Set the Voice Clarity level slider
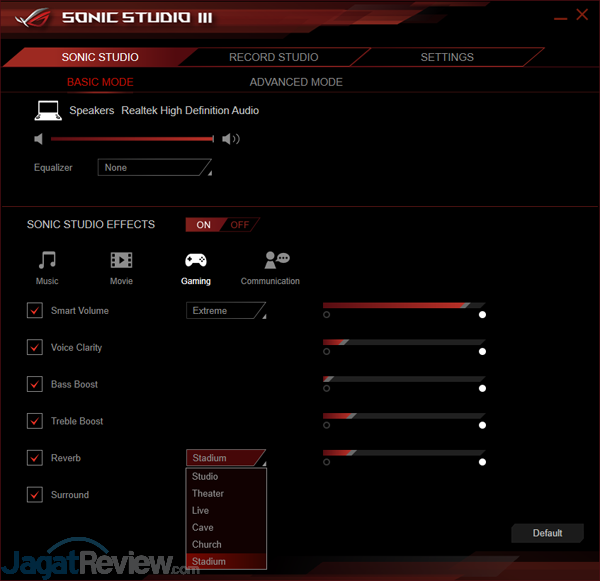This screenshot has height=581, width=600. click(404, 342)
